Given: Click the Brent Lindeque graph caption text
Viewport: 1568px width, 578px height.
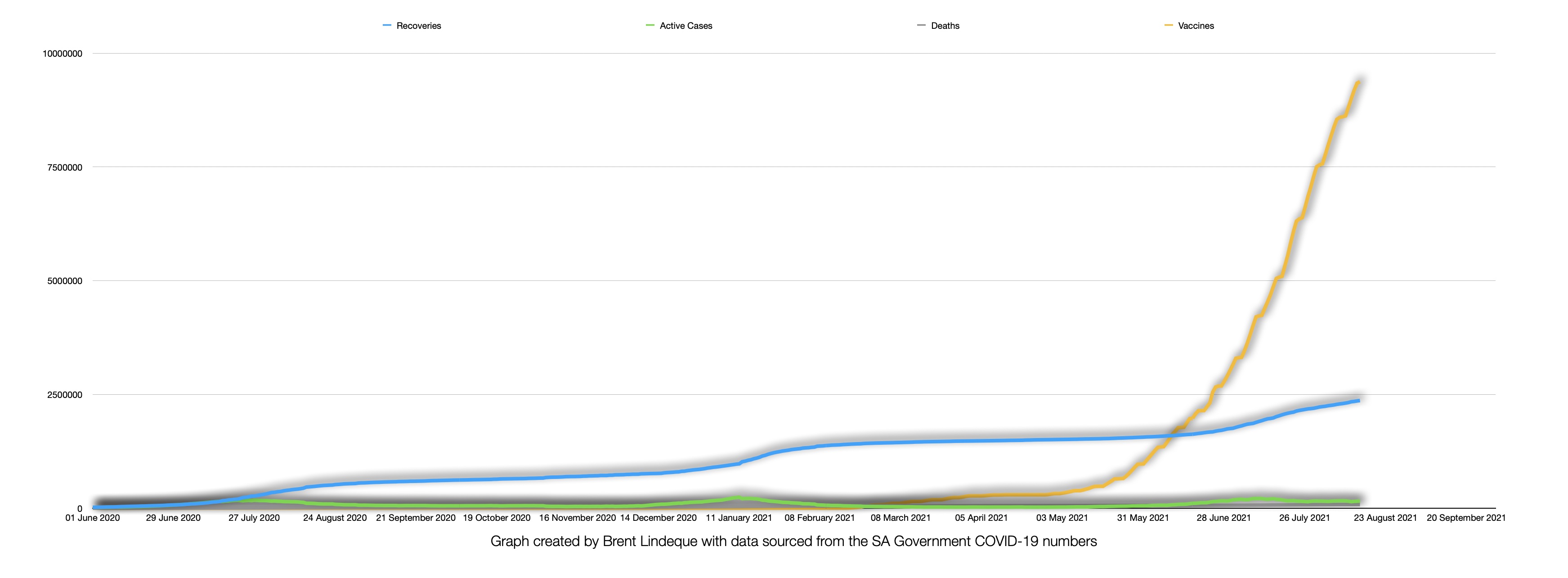Looking at the screenshot, I should (x=793, y=541).
